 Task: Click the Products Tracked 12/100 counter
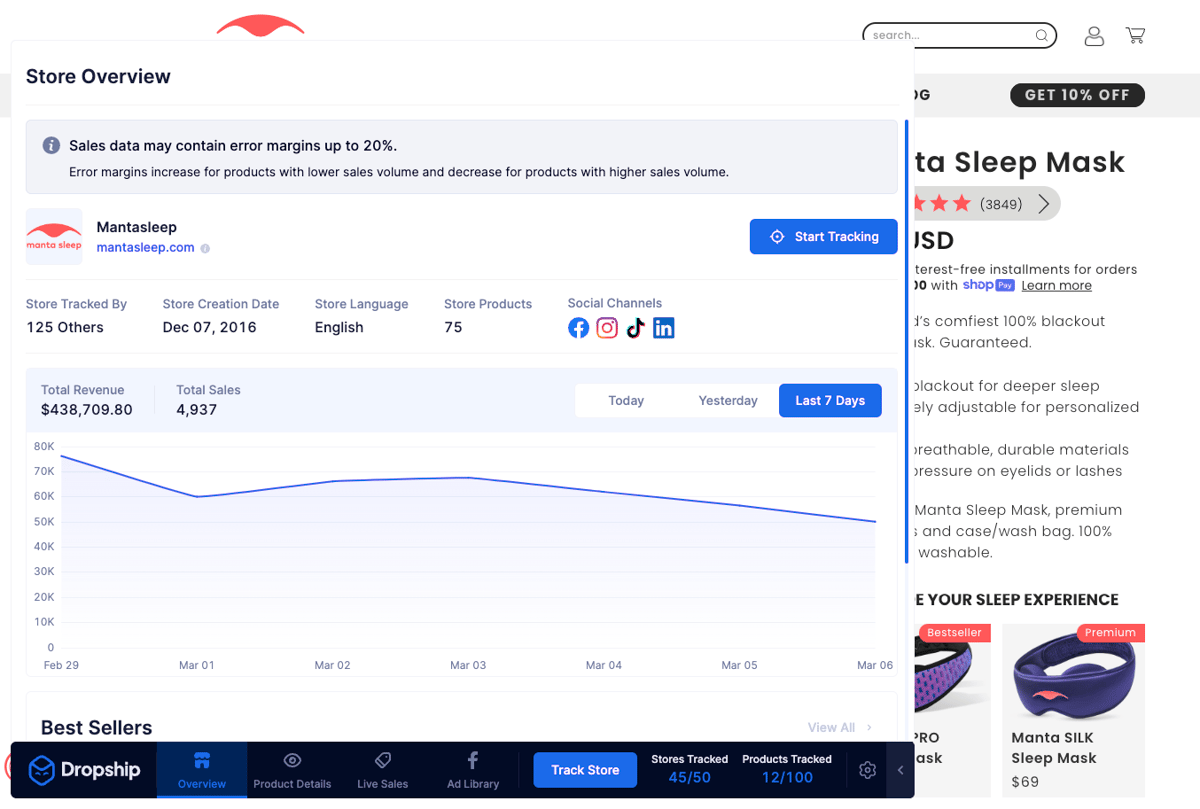pyautogui.click(x=787, y=769)
